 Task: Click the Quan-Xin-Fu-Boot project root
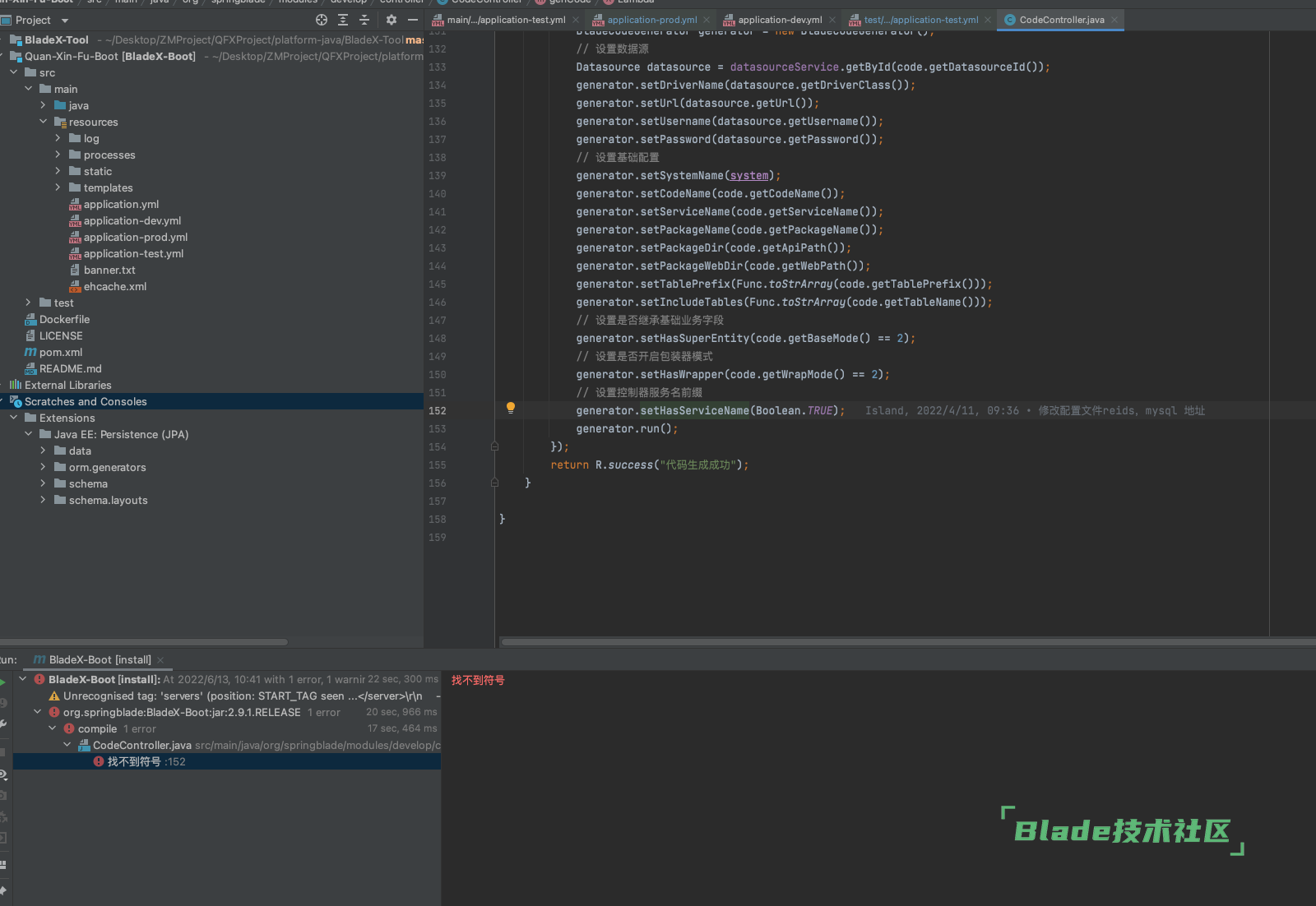click(x=211, y=56)
